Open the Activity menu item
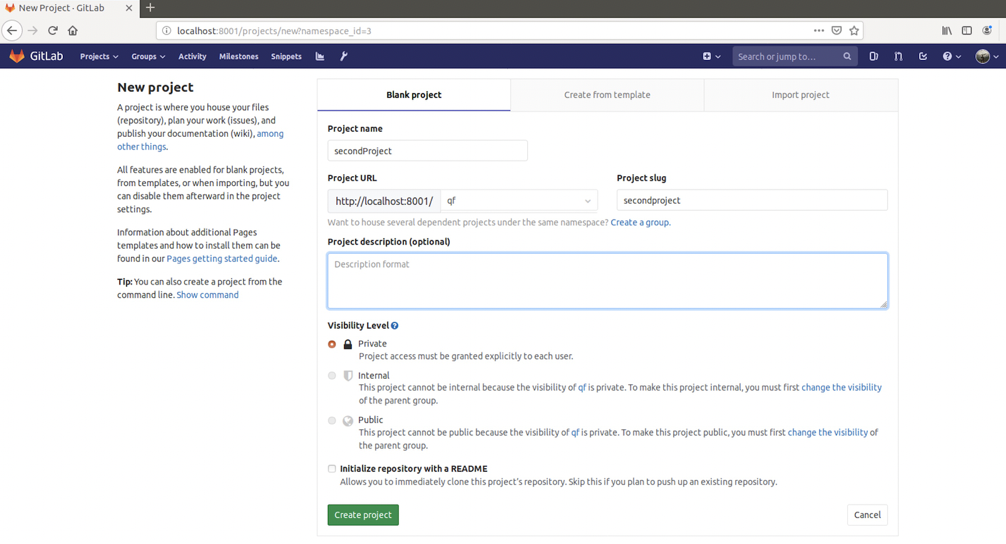The height and width of the screenshot is (544, 1006). [192, 56]
